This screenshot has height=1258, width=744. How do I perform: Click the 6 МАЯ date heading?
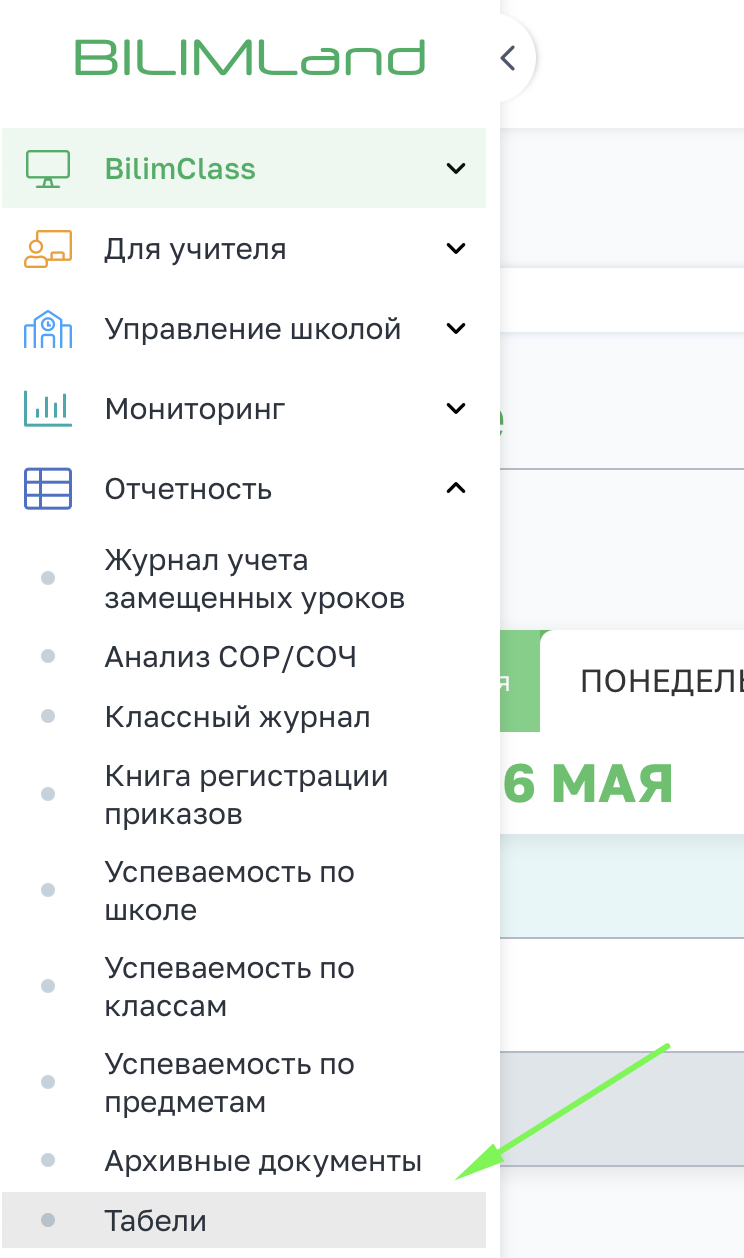(x=587, y=785)
